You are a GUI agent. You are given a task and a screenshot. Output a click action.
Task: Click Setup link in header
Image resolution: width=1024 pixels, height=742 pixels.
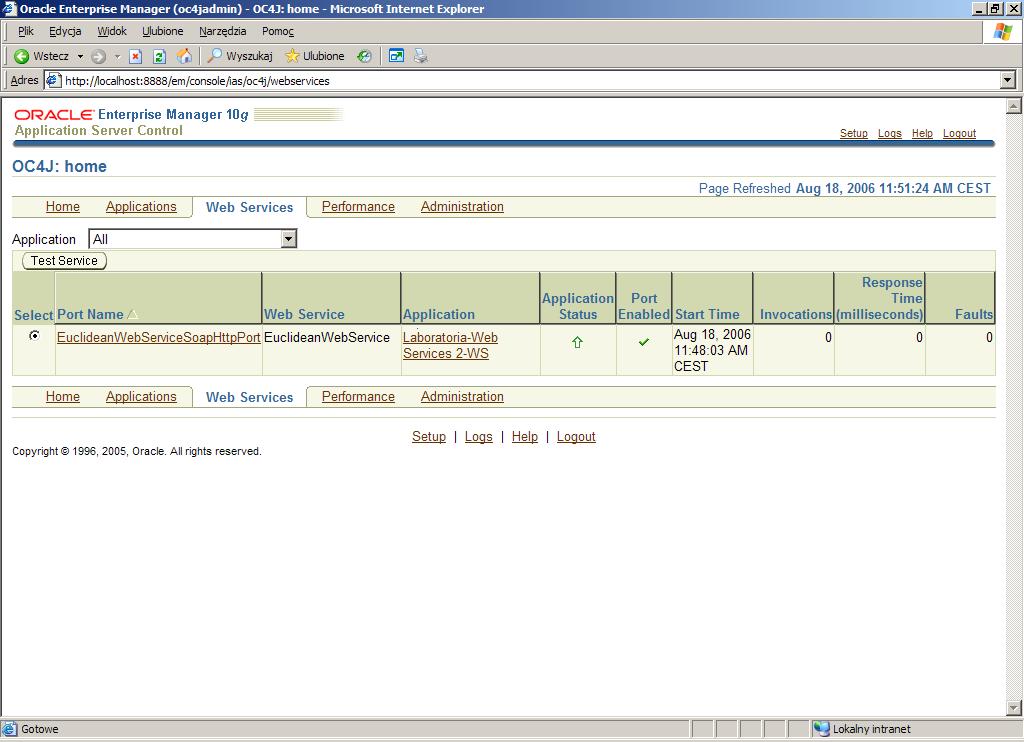[x=854, y=133]
